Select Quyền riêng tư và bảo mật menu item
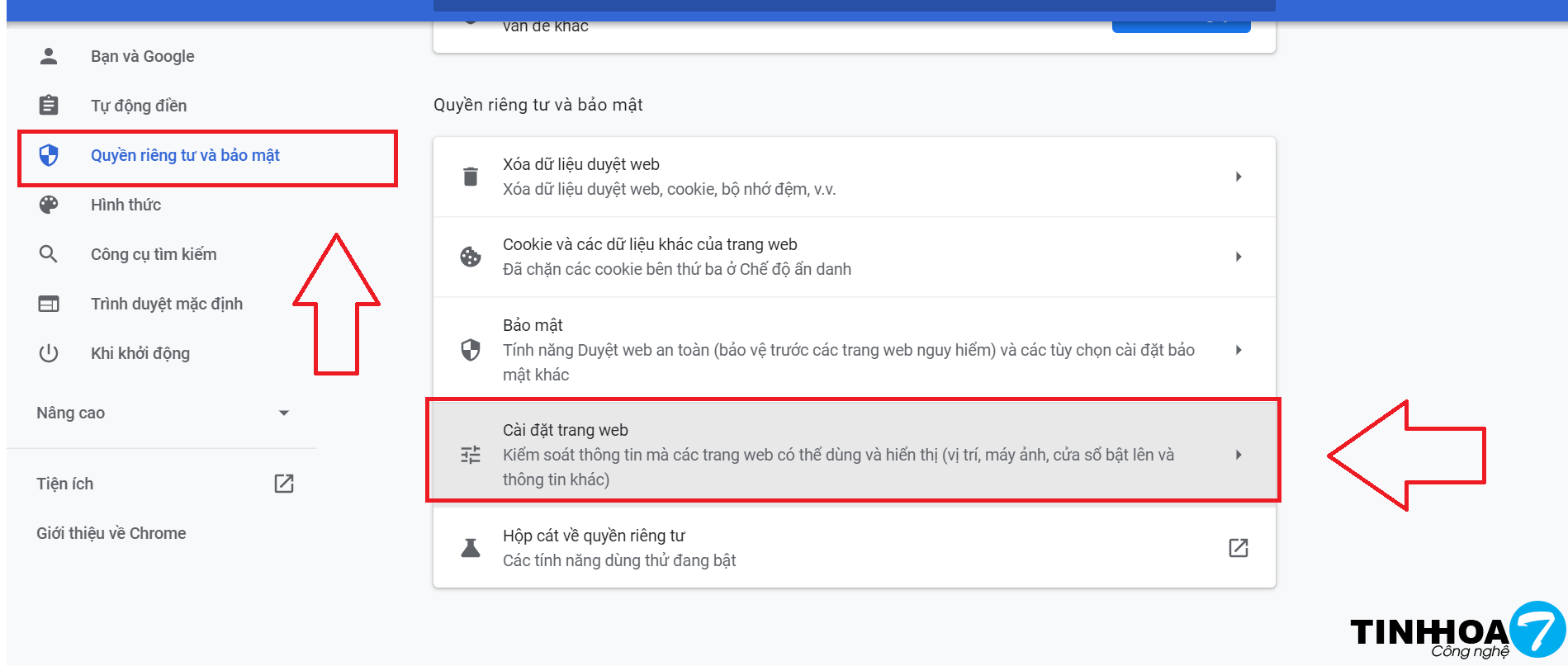1568x666 pixels. coord(185,155)
